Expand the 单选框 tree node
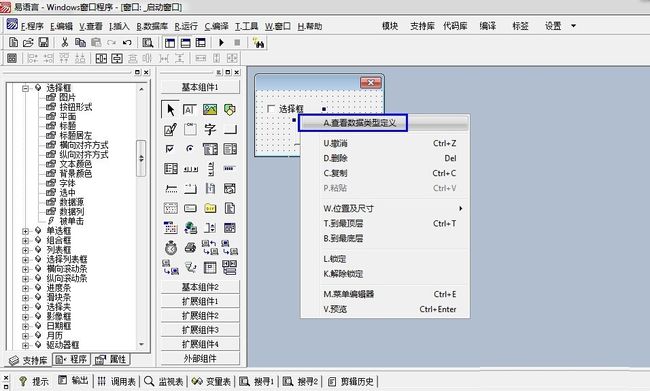 (x=26, y=231)
